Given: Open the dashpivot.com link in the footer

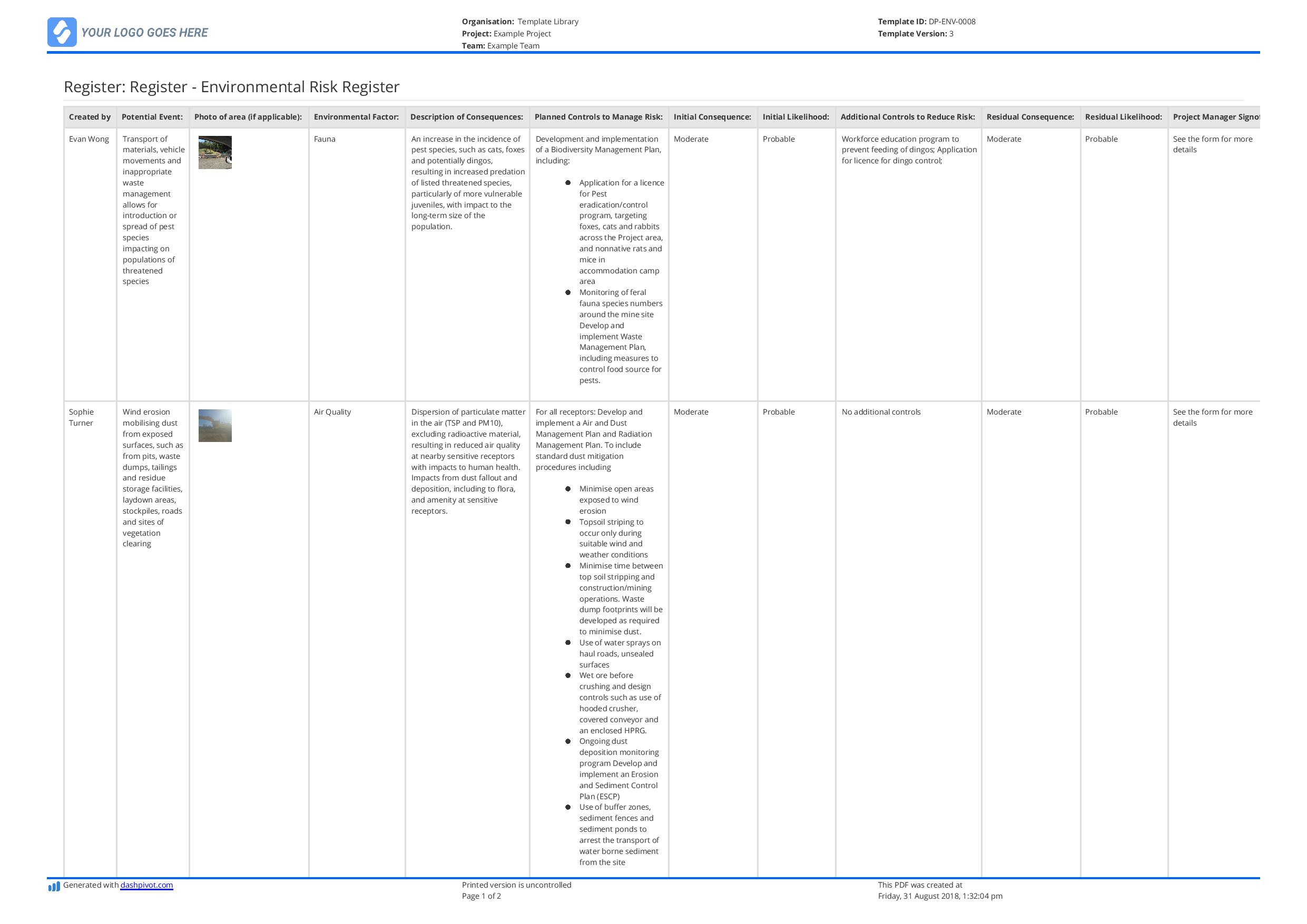Looking at the screenshot, I should click(x=147, y=886).
